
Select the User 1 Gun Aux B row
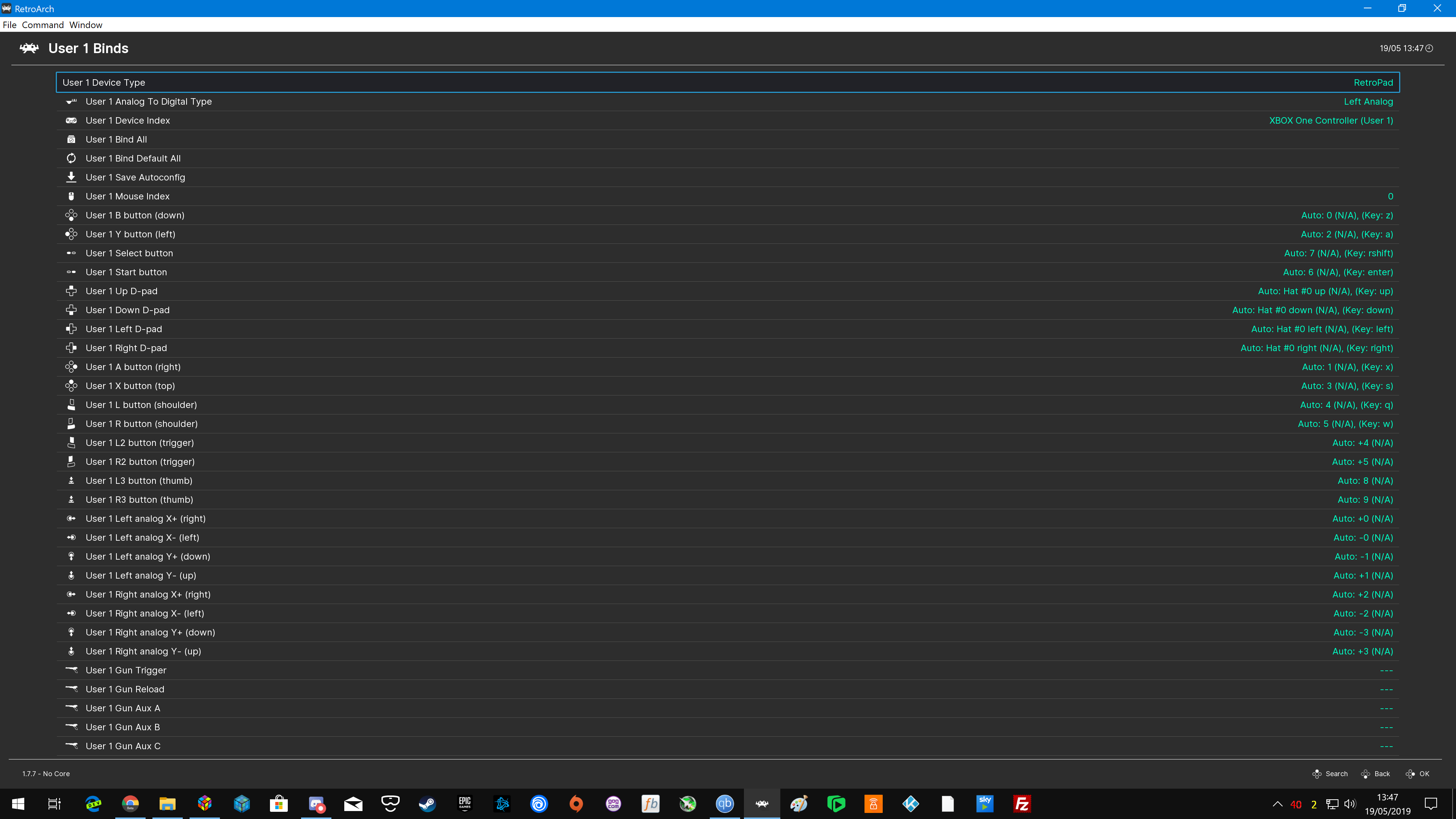728,727
